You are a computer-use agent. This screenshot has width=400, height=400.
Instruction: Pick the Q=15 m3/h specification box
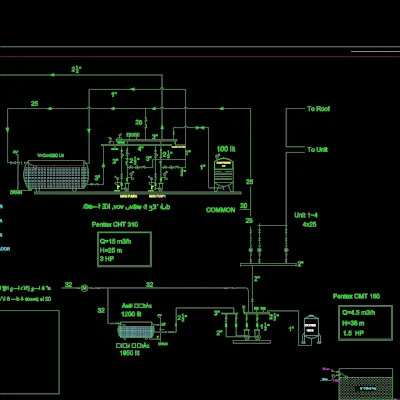124,250
